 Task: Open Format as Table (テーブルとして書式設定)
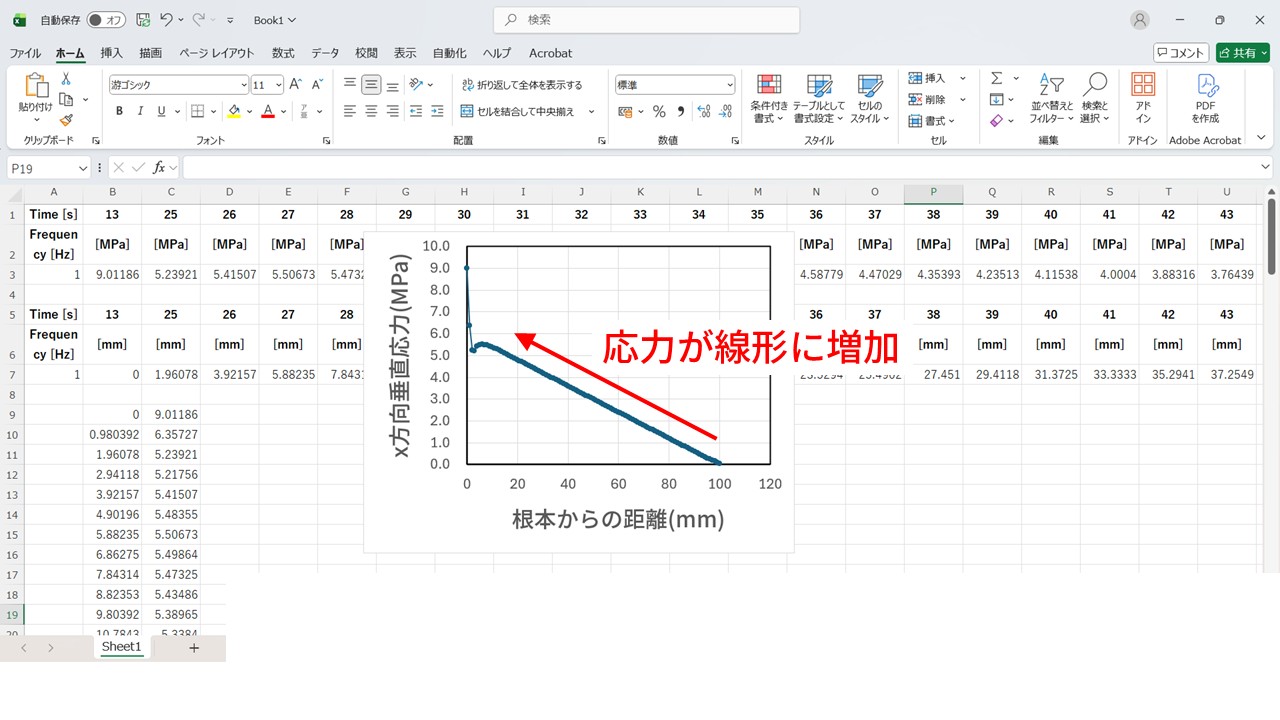click(x=819, y=98)
